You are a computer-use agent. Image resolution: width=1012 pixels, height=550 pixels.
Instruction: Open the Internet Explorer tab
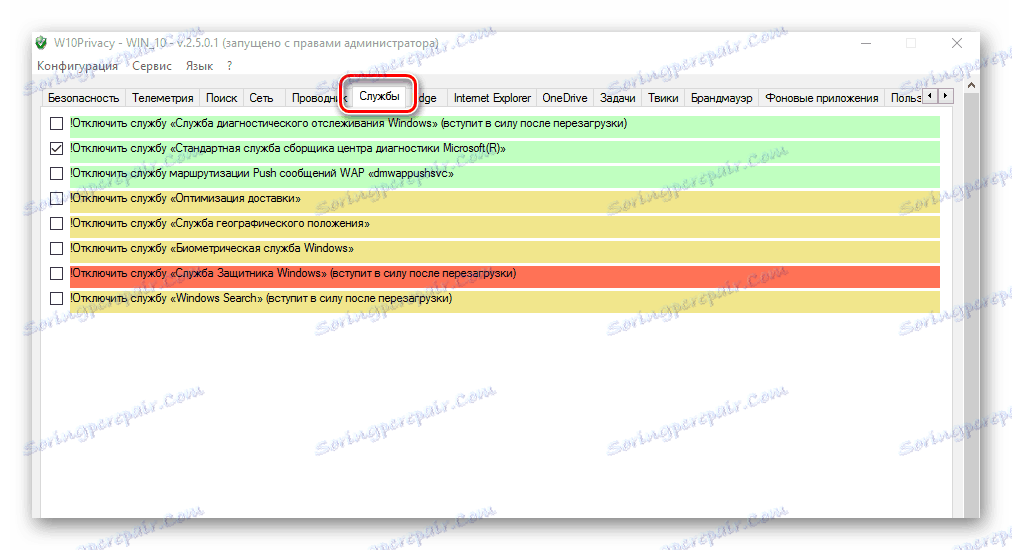(492, 98)
